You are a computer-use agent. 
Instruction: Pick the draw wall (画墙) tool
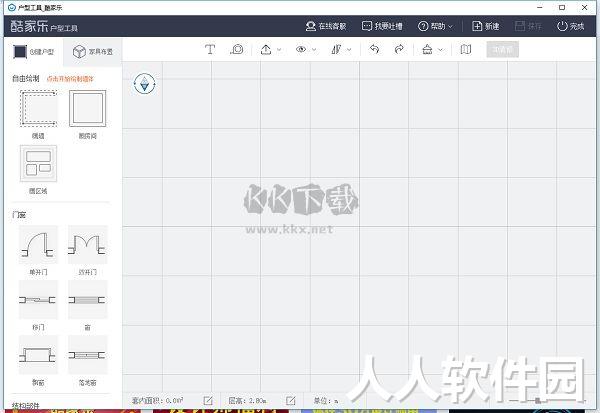tap(38, 109)
